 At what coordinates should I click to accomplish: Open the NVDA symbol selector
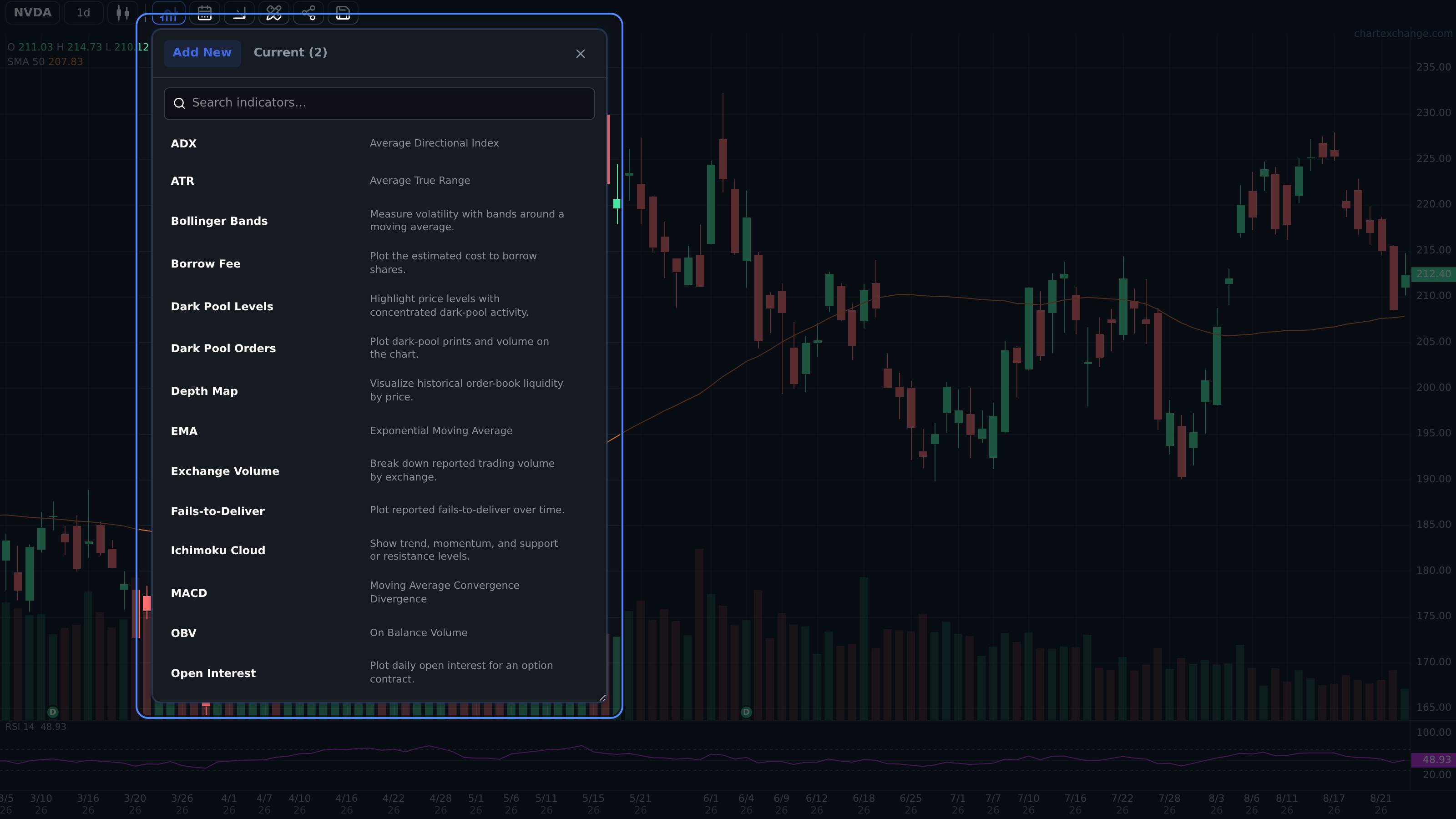32,12
